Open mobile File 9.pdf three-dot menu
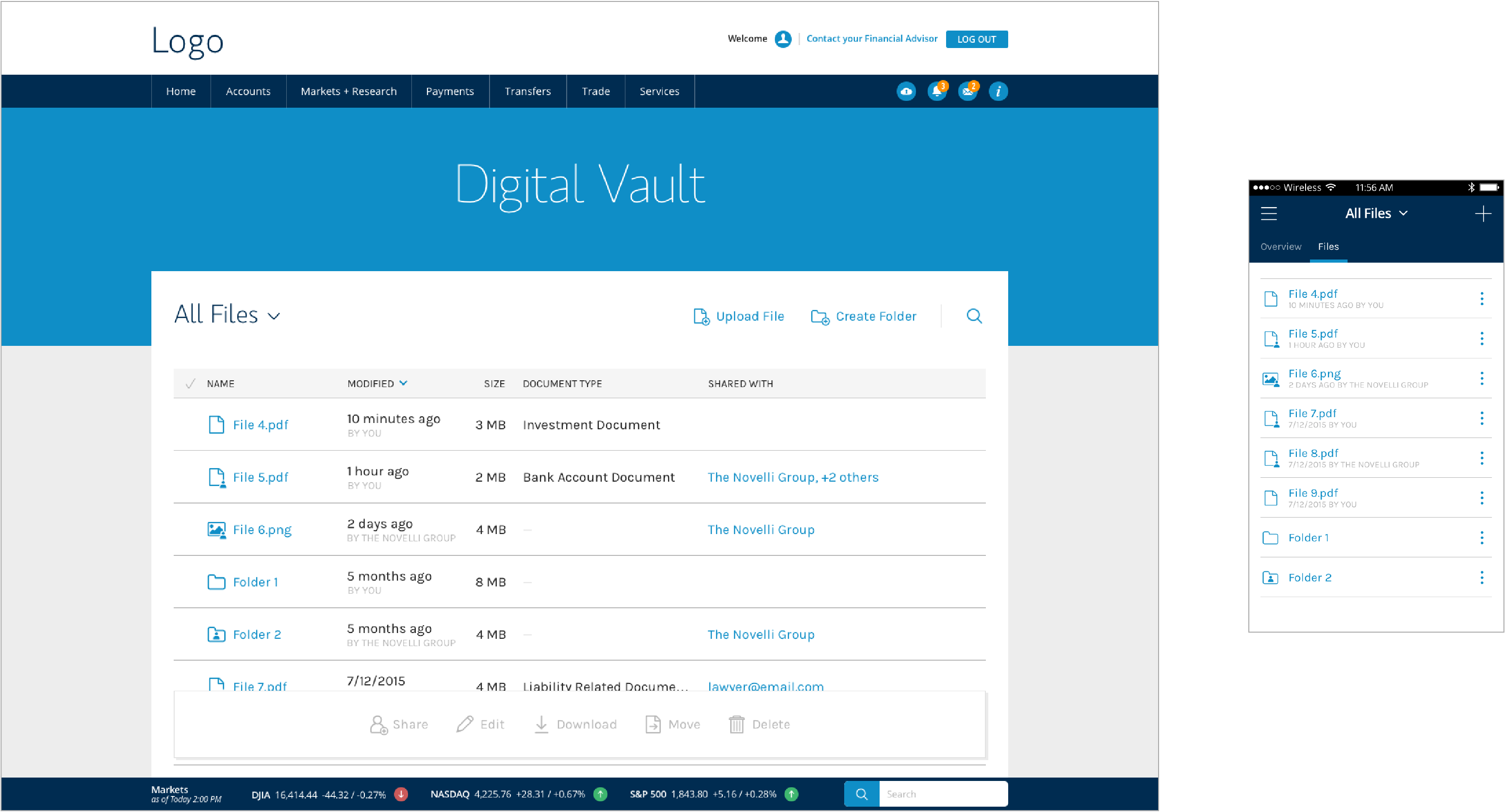Image resolution: width=1505 pixels, height=812 pixels. coord(1482,498)
